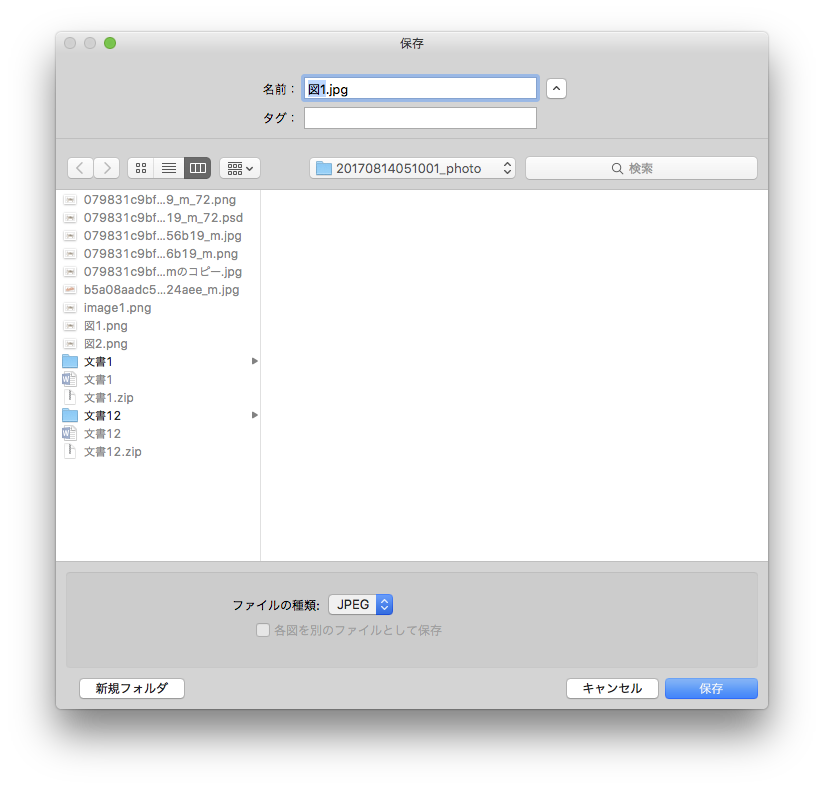Screen dimensions: 824x789
Task: Expand the 文書1 folder arrow
Action: click(254, 361)
